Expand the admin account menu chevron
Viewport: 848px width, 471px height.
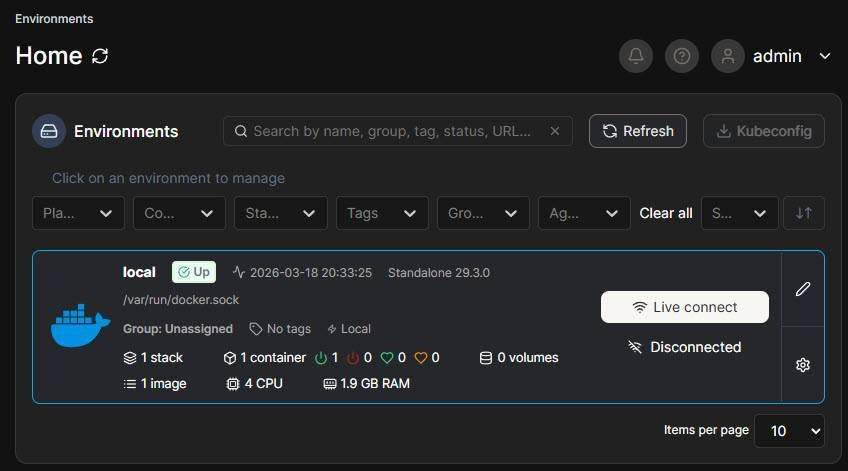(825, 56)
